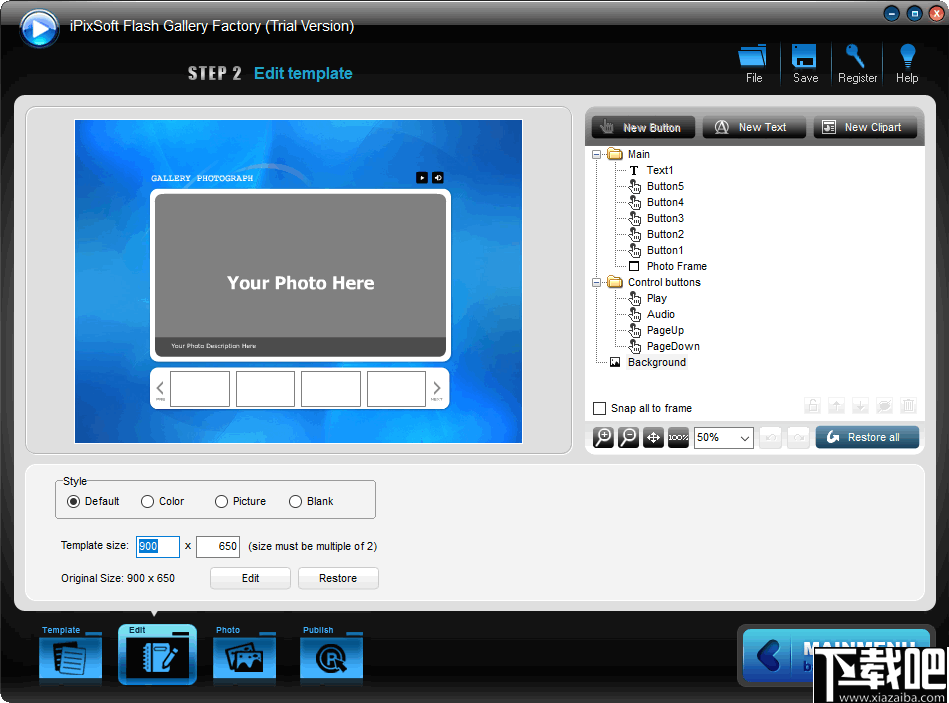949x703 pixels.
Task: Collapse the Main folder node
Action: [x=596, y=154]
